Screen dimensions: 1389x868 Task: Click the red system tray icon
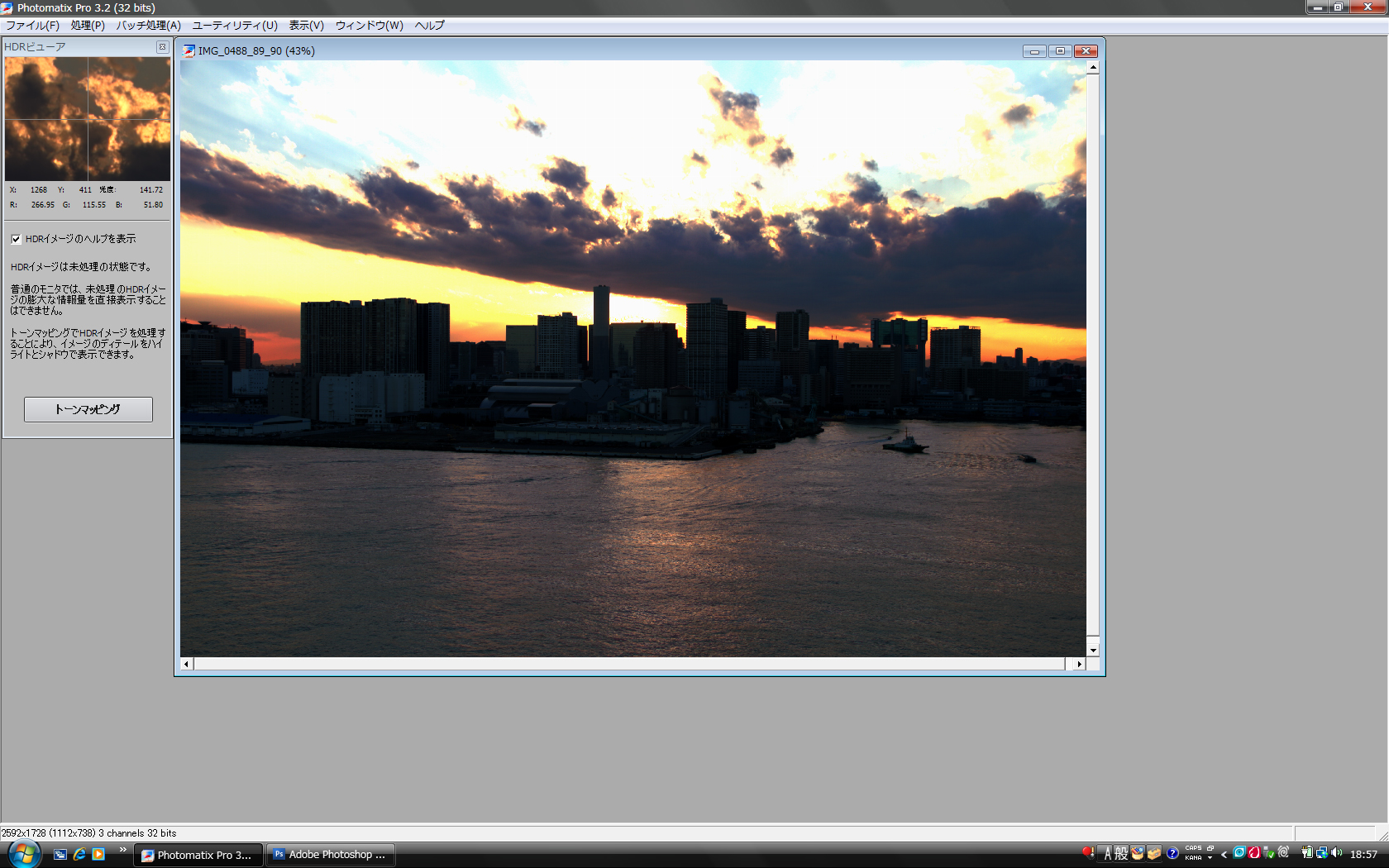click(1254, 853)
